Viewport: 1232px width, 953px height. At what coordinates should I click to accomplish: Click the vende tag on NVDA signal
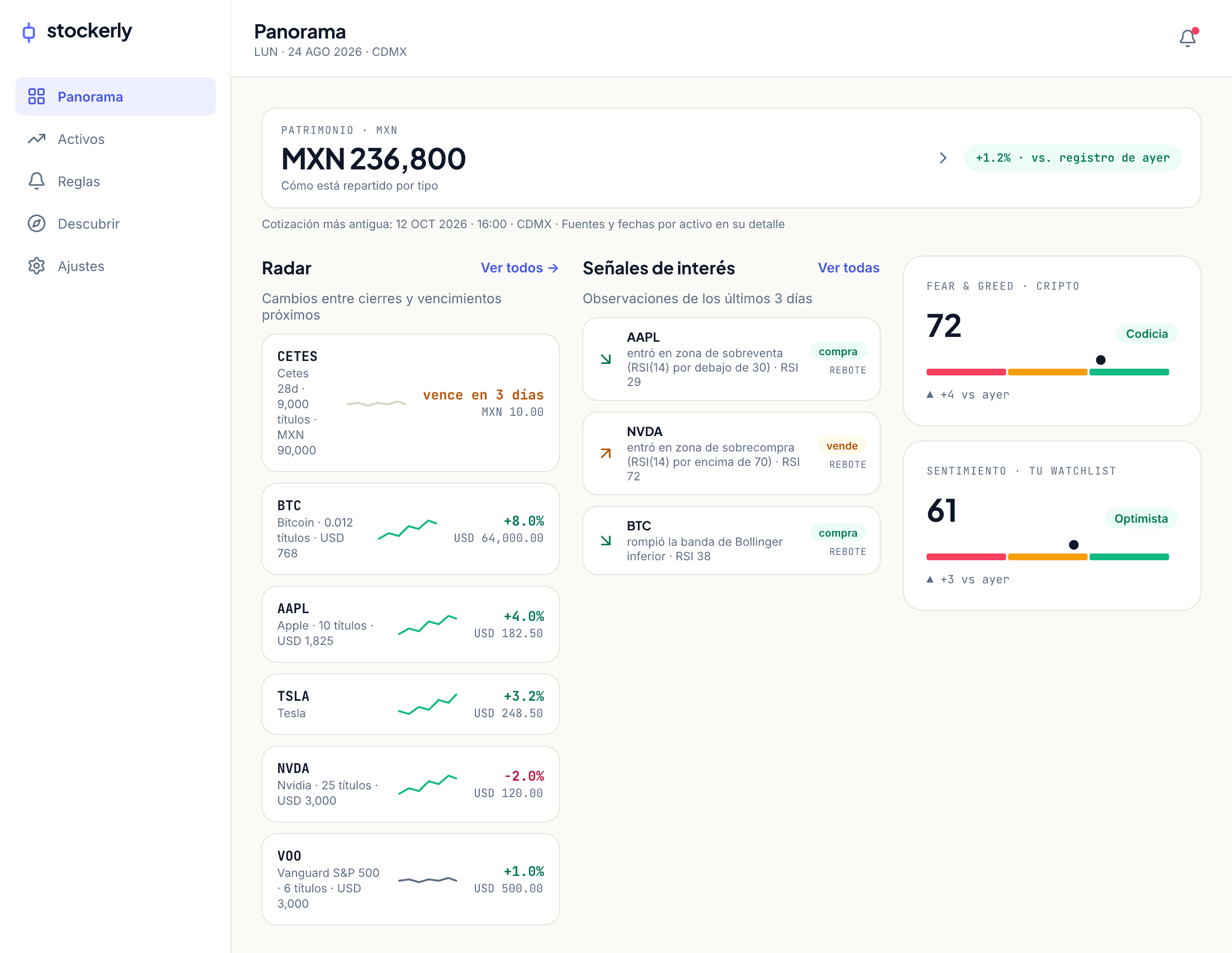pos(842,446)
